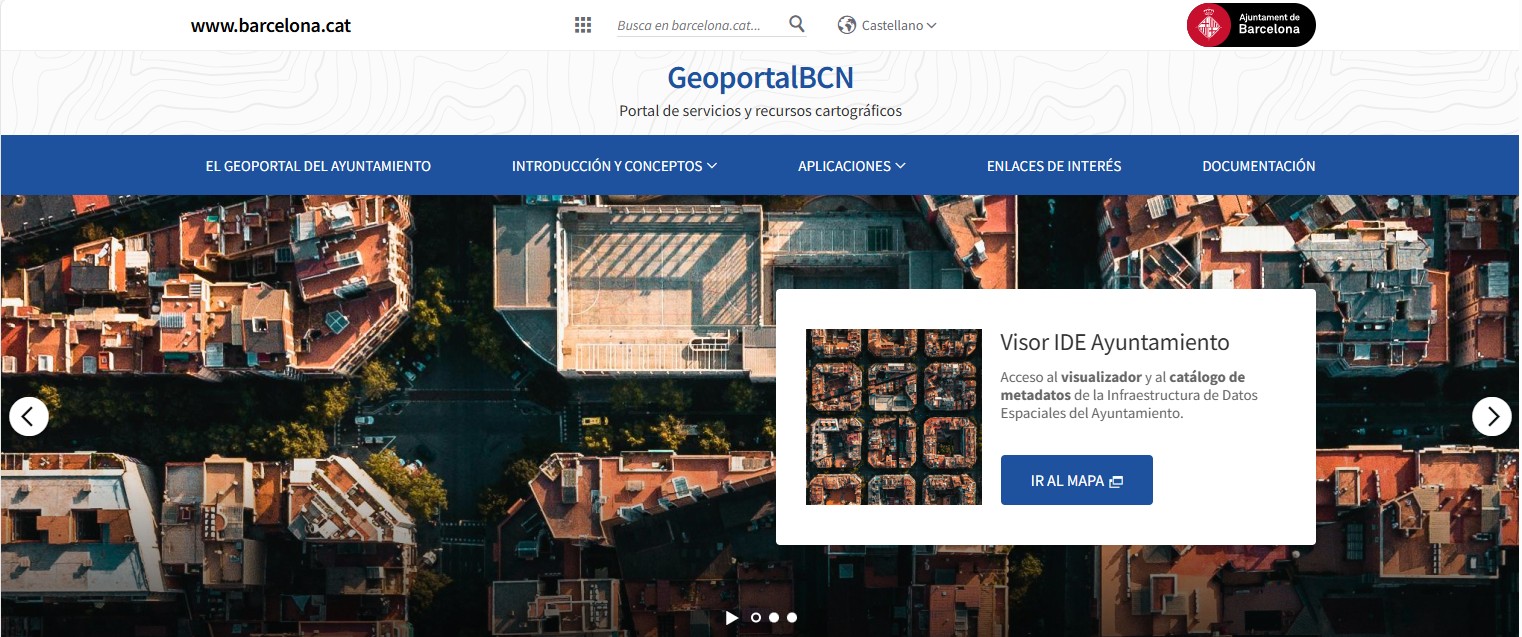This screenshot has height=637, width=1522.
Task: Click the www.barcelona.cat link
Action: [271, 25]
